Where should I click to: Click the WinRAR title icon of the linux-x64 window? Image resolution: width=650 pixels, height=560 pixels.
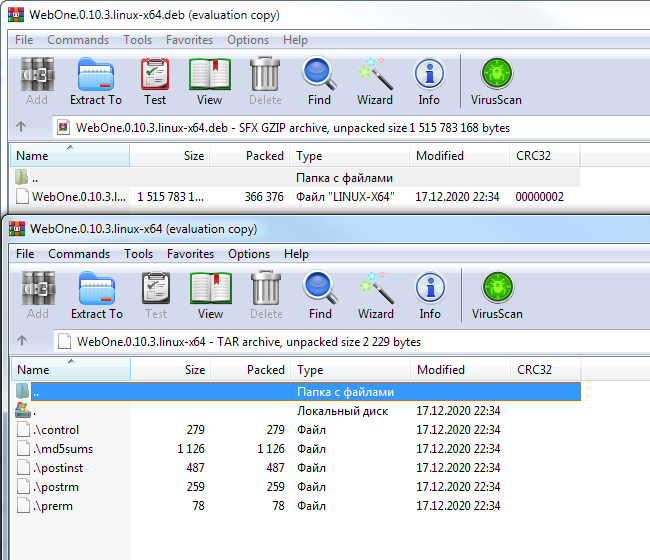pos(17,228)
